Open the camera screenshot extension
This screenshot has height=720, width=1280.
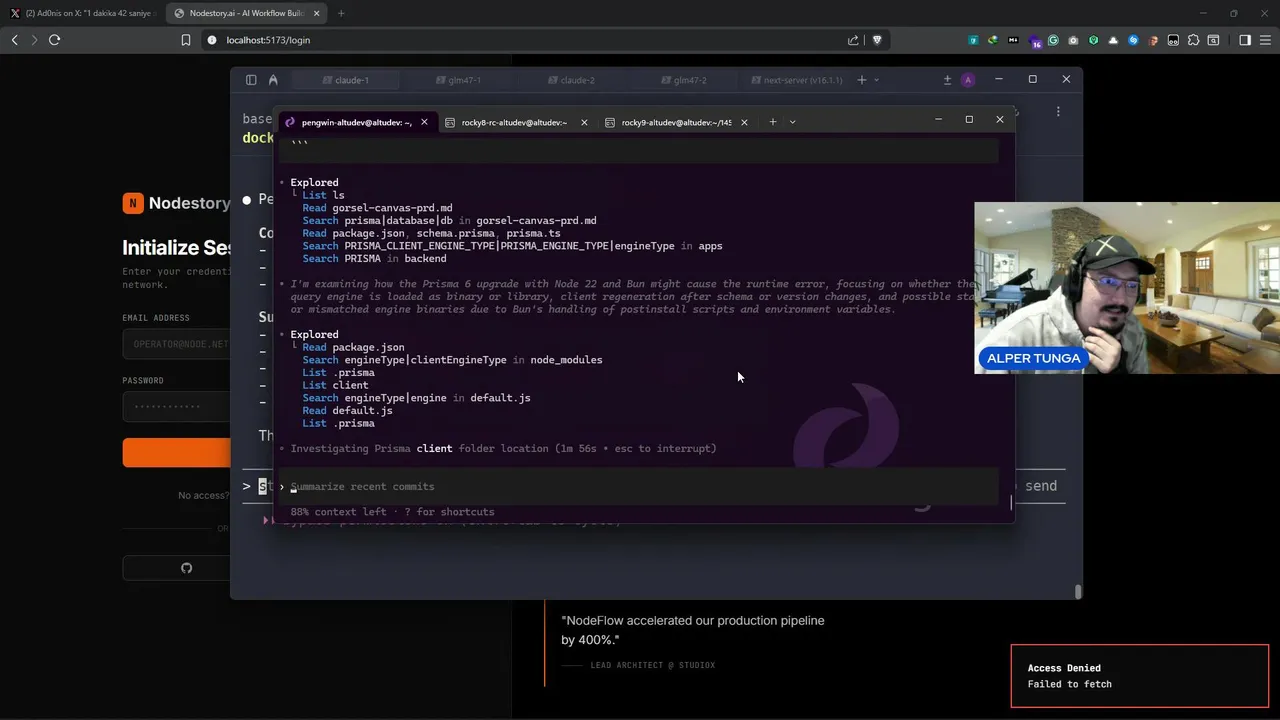pyautogui.click(x=1073, y=40)
